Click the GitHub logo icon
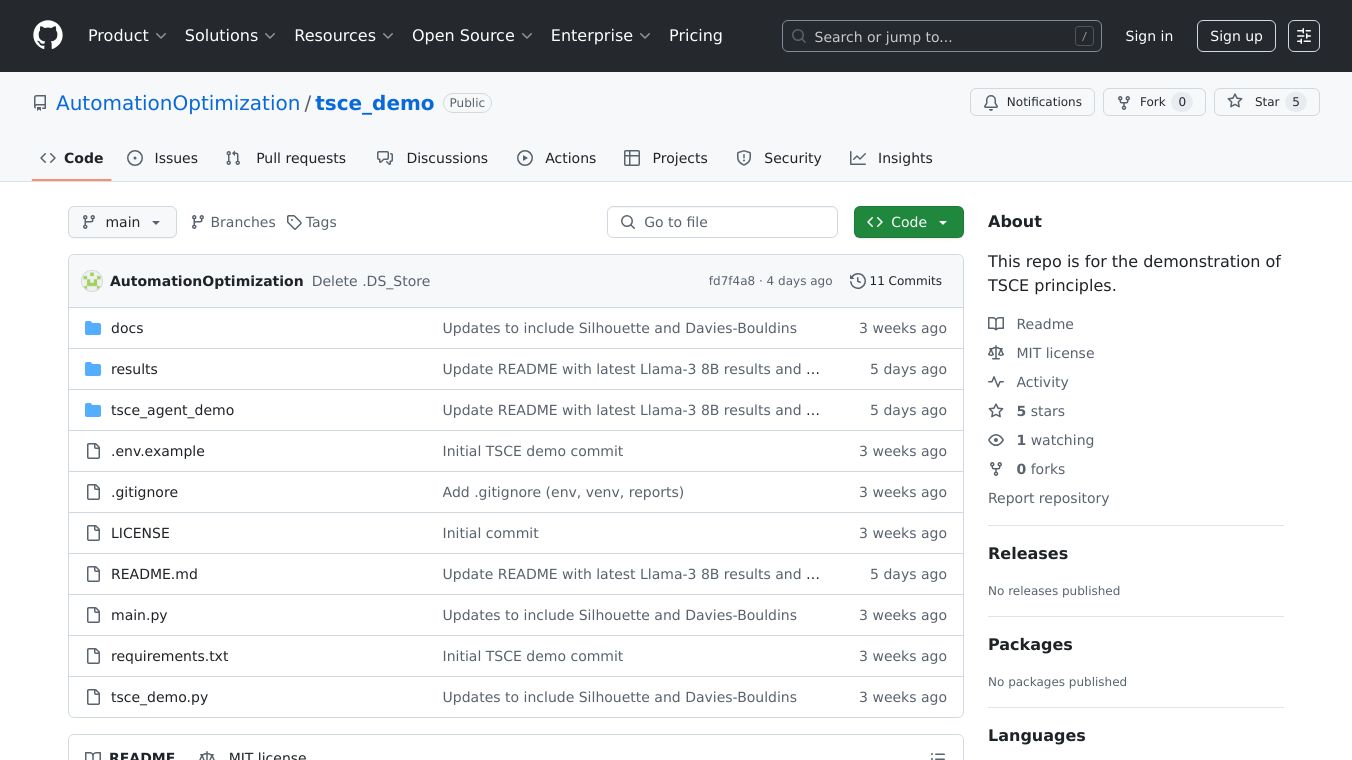The image size is (1352, 760). [48, 36]
